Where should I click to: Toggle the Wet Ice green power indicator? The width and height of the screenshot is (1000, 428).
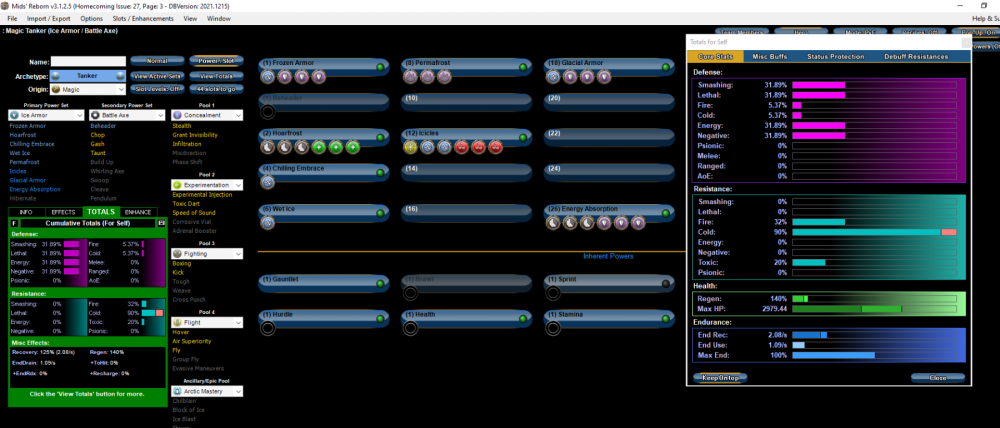coord(381,212)
